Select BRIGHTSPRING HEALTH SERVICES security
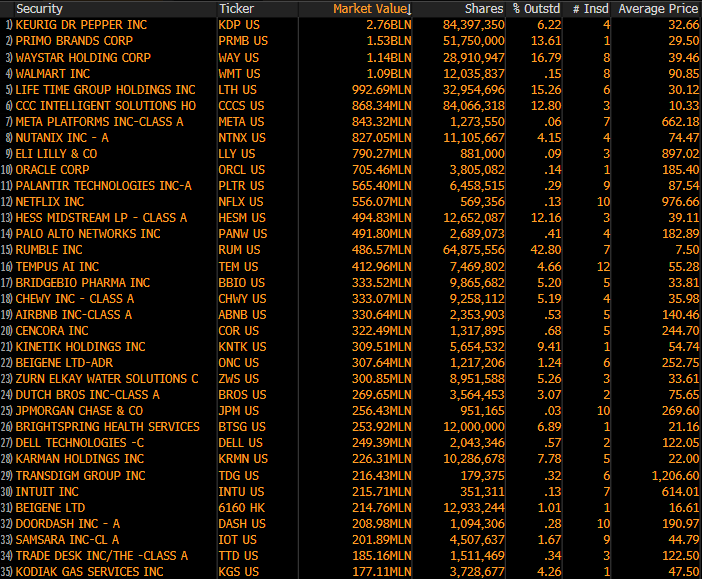 (x=107, y=427)
